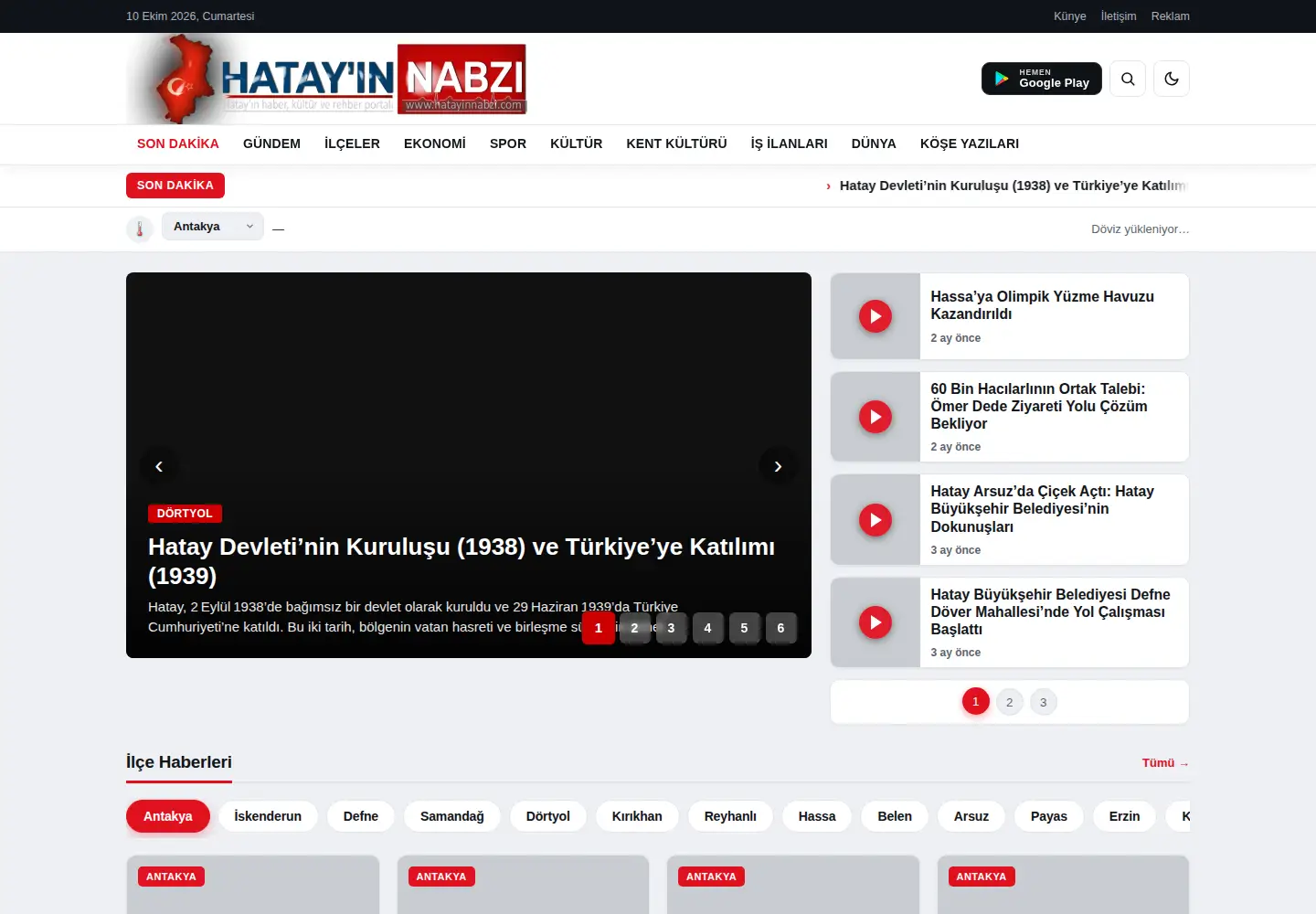Open the Hatay Devleti'nin Kuruluşu slide headline
The image size is (1316, 914).
point(462,561)
